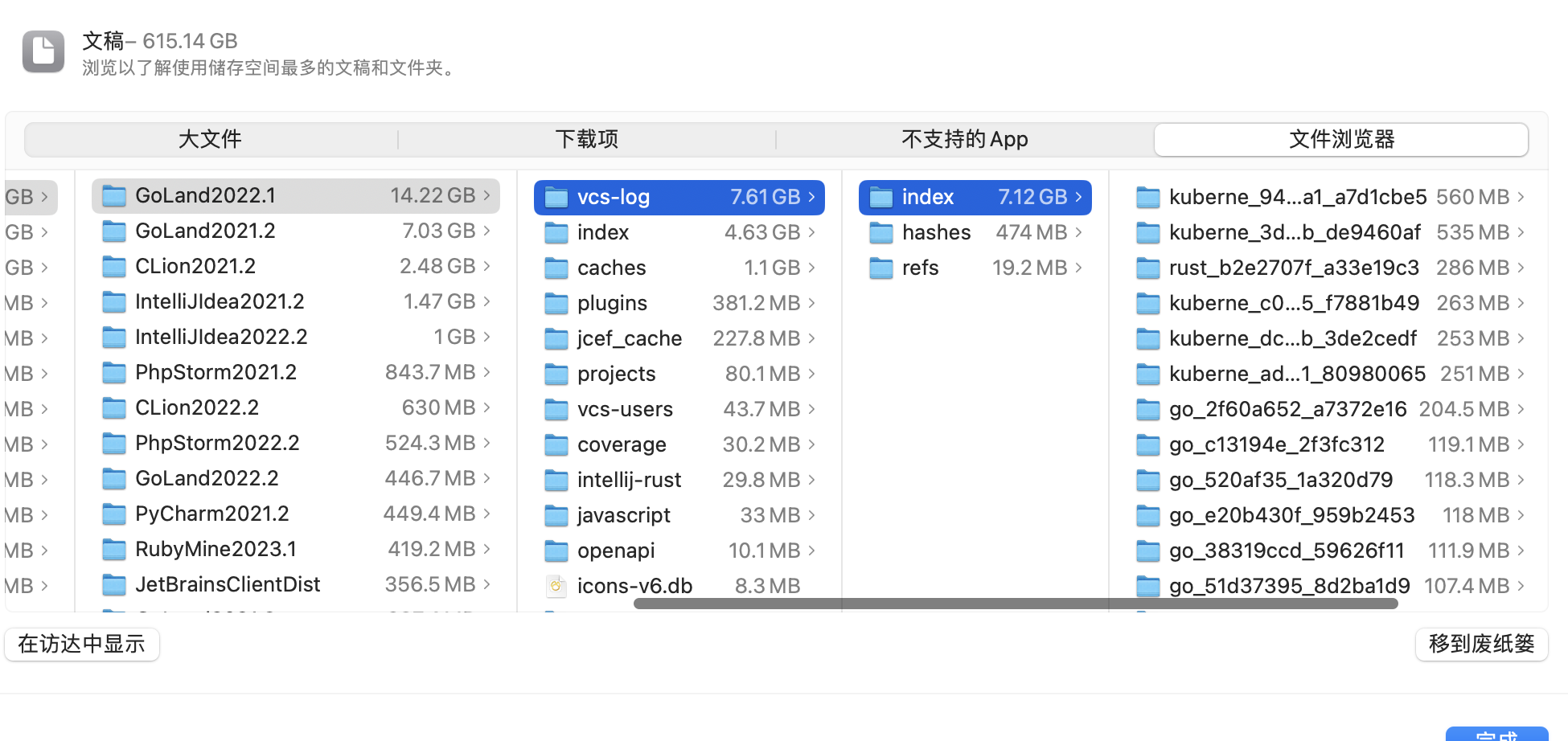Click the PyCharm2021.2 folder icon
Viewport: 1568px width, 741px height.
(x=114, y=514)
